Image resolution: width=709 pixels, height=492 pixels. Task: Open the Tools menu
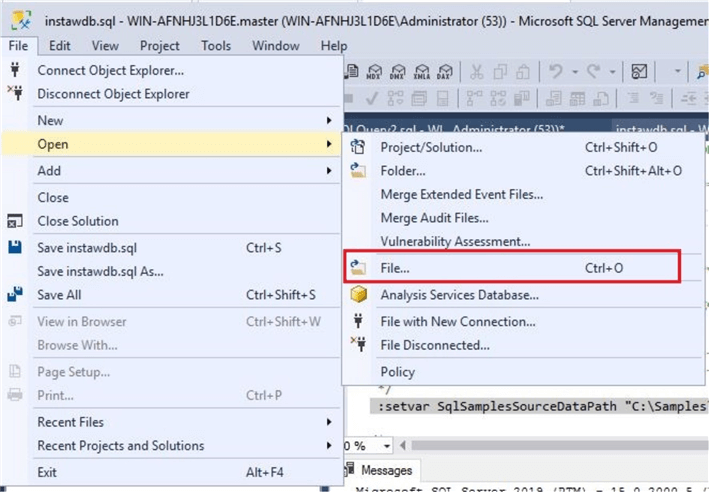tap(216, 46)
